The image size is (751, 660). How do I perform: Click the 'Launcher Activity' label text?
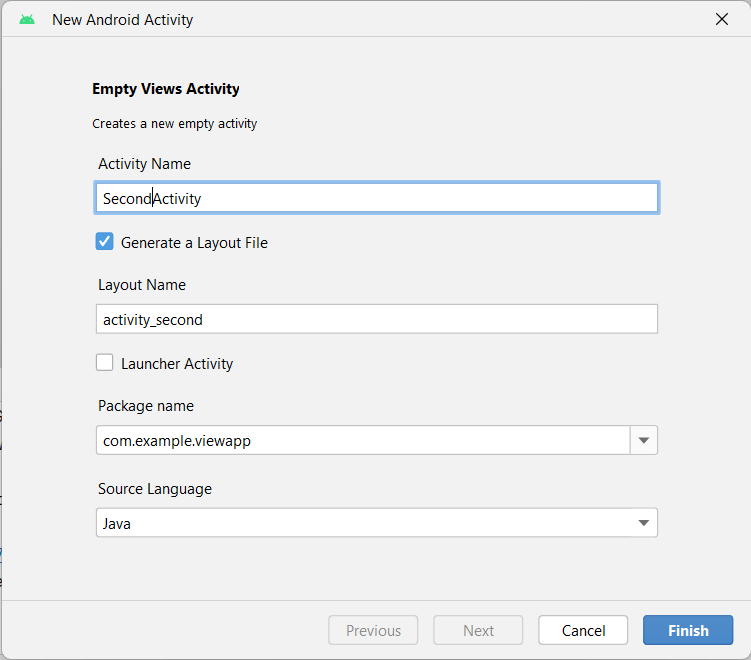pyautogui.click(x=177, y=364)
